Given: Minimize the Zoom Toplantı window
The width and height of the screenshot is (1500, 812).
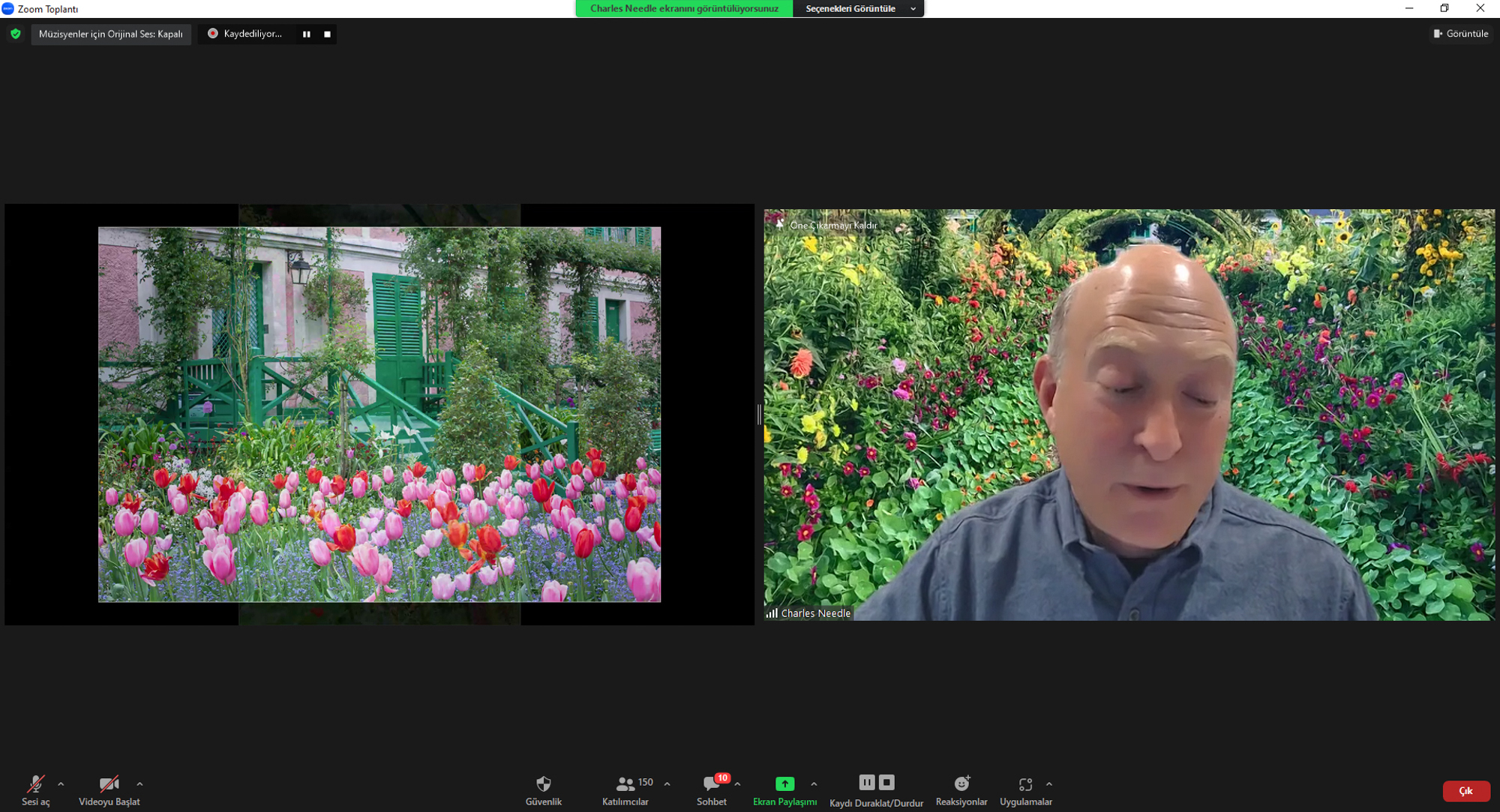Looking at the screenshot, I should (1409, 8).
